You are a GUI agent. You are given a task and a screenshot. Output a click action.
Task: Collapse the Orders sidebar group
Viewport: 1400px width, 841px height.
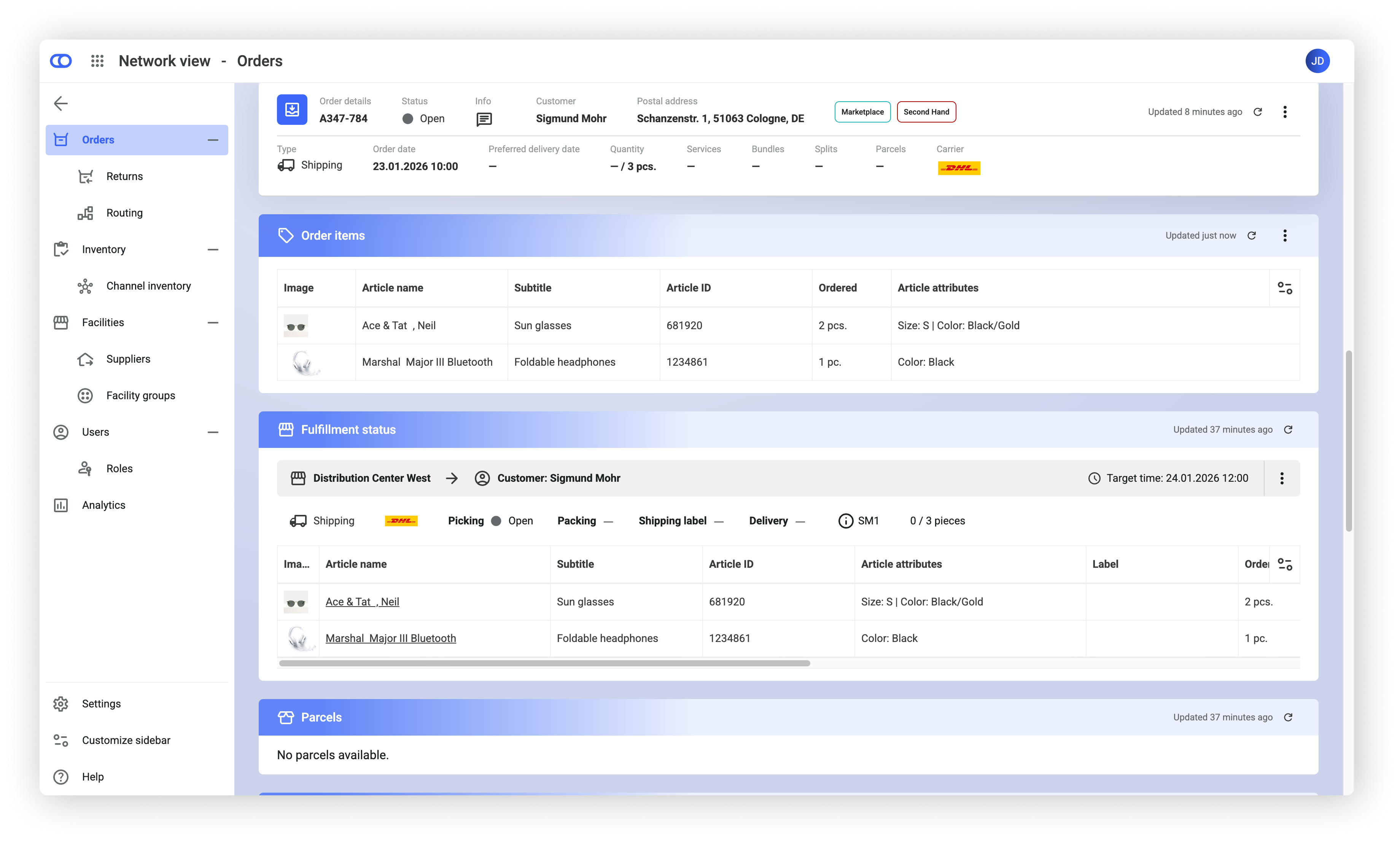[x=213, y=140]
